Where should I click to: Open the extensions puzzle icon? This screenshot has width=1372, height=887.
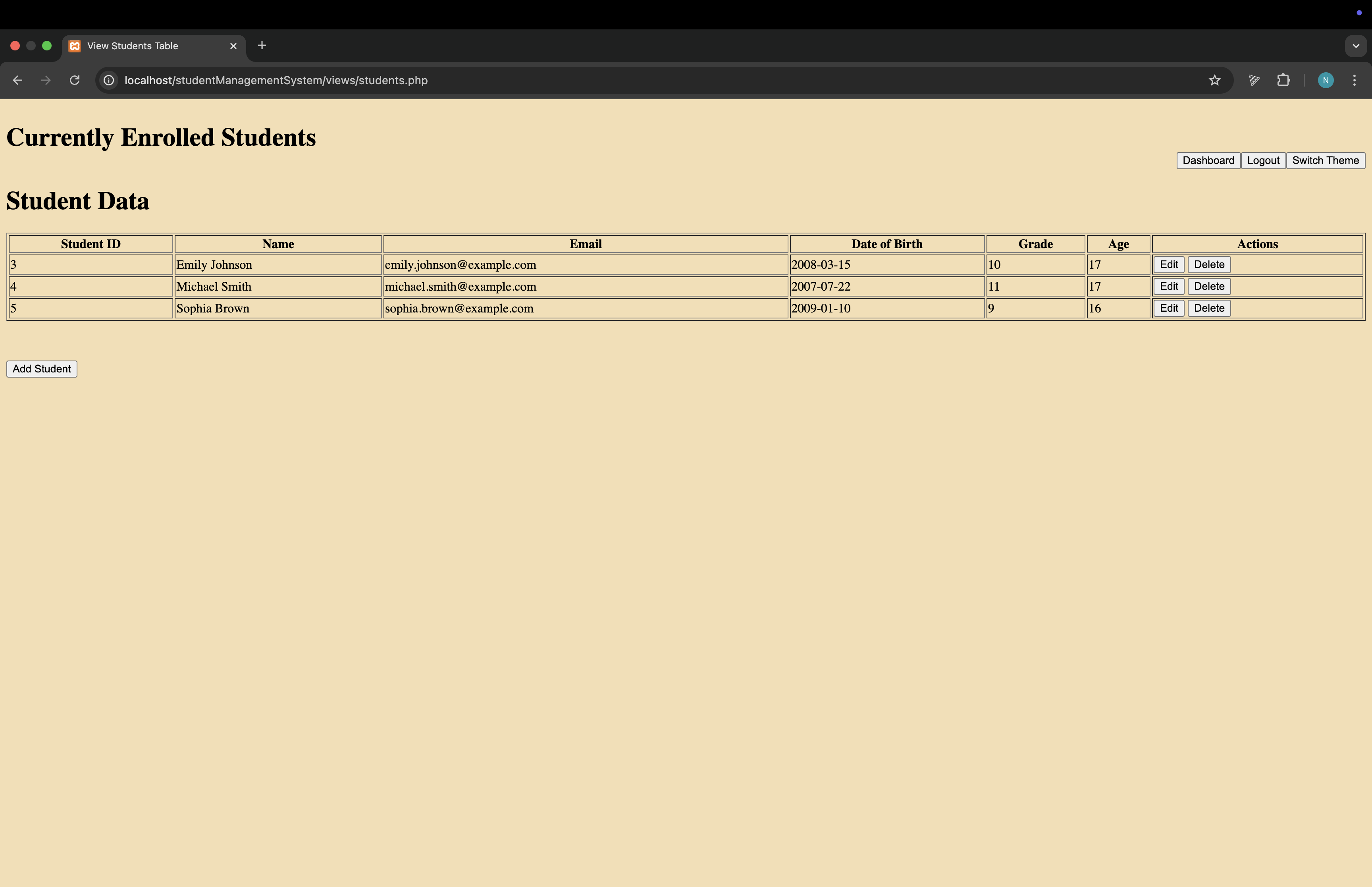coord(1283,80)
